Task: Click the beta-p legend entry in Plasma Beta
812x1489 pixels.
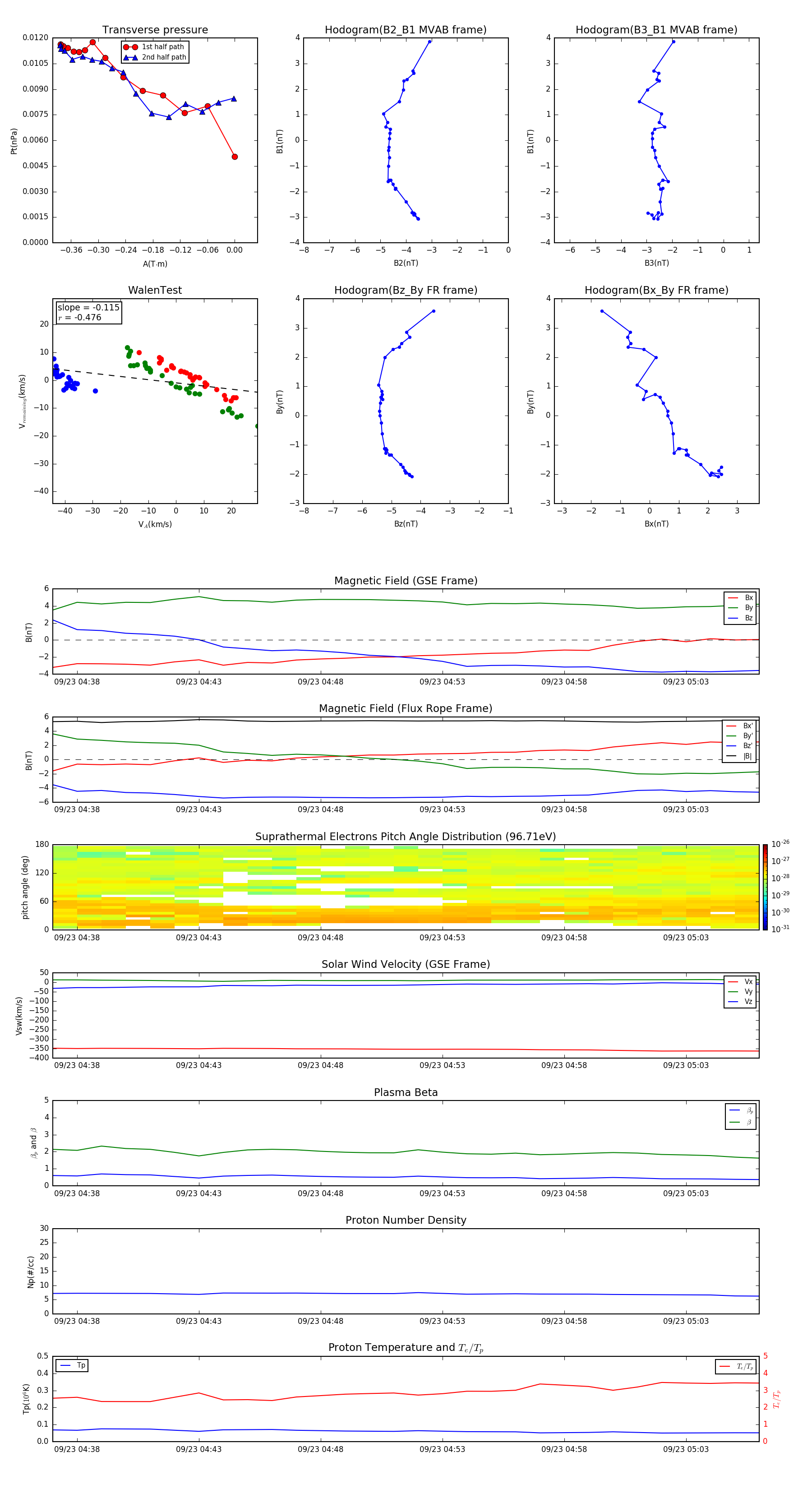Action: (741, 1110)
